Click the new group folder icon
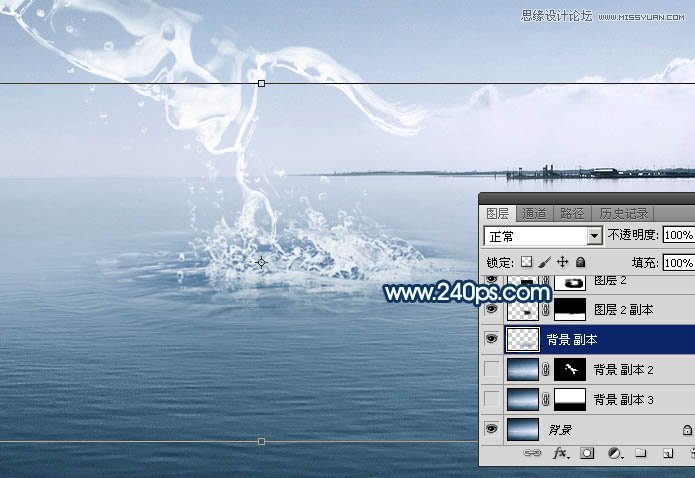This screenshot has width=695, height=478. coord(641,454)
